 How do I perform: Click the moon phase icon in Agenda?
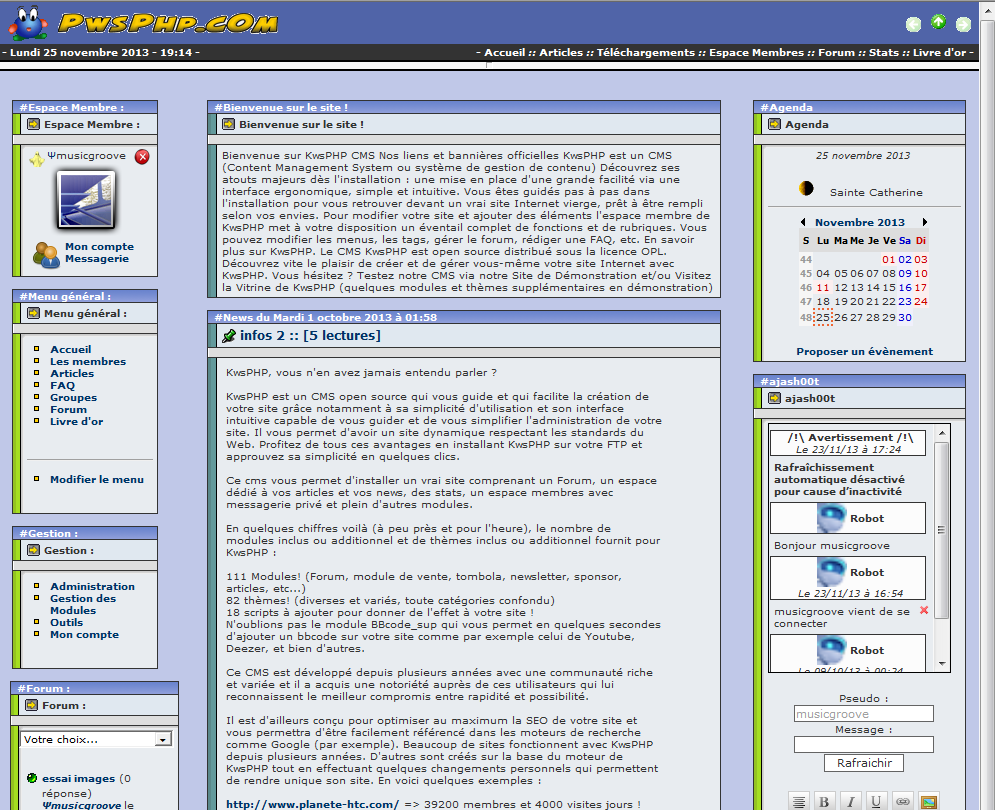[806, 189]
